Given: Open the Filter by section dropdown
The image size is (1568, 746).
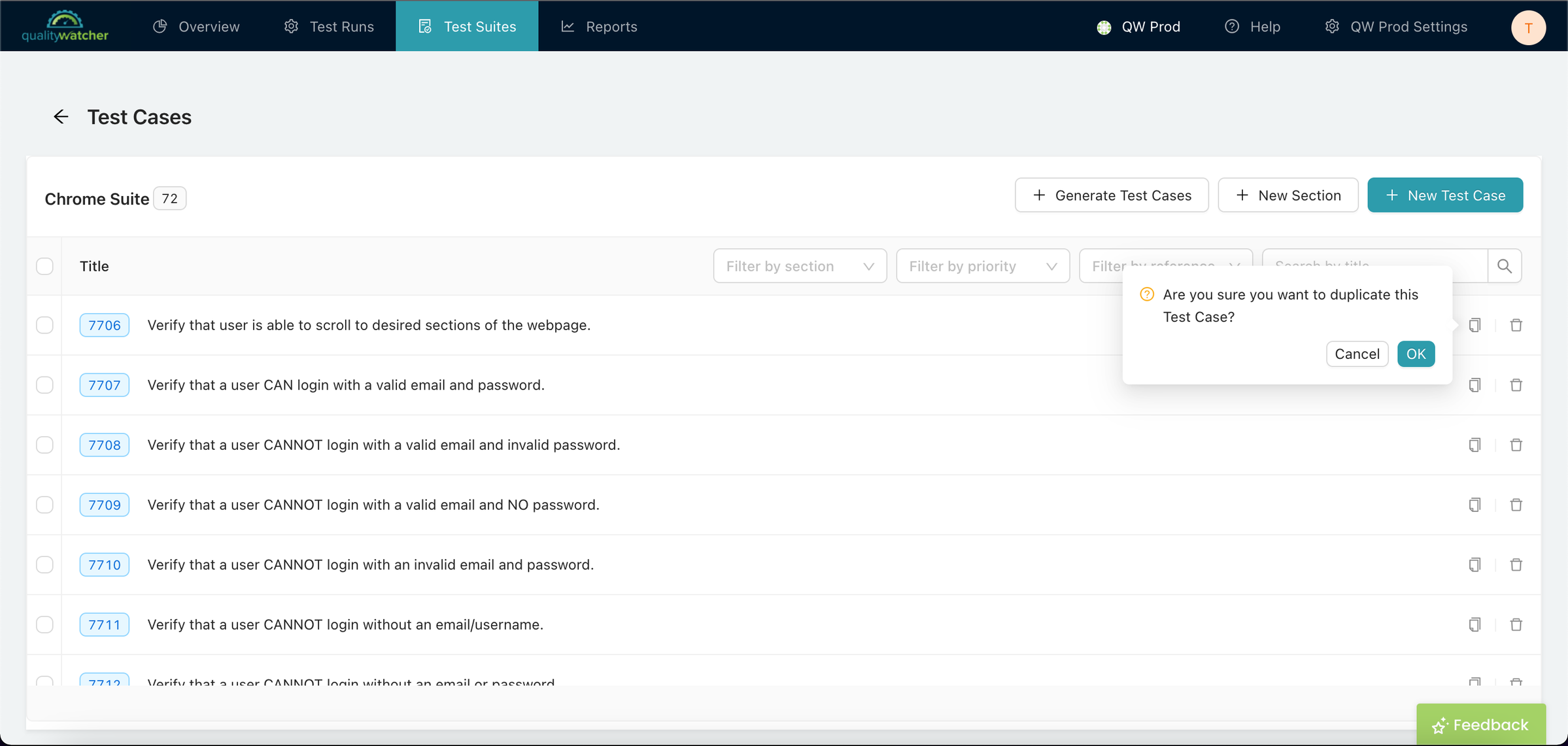Looking at the screenshot, I should pos(800,266).
